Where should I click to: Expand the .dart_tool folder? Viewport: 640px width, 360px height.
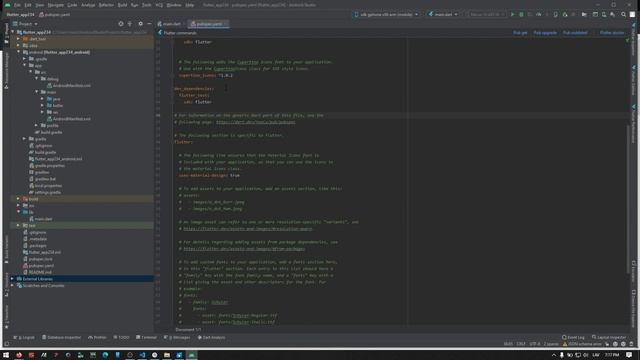[18, 39]
